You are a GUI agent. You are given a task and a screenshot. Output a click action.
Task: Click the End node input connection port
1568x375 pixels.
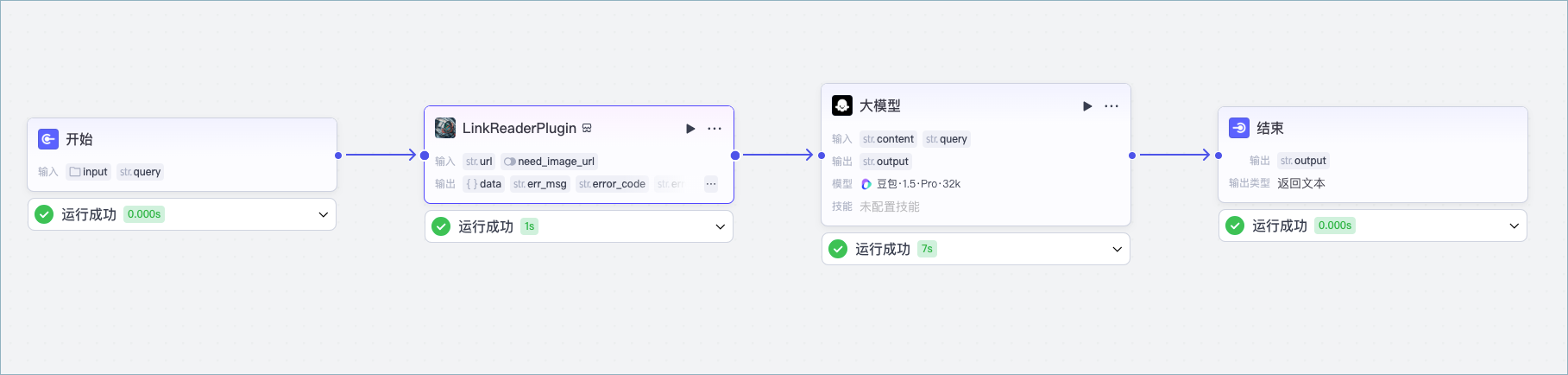coord(1219,156)
